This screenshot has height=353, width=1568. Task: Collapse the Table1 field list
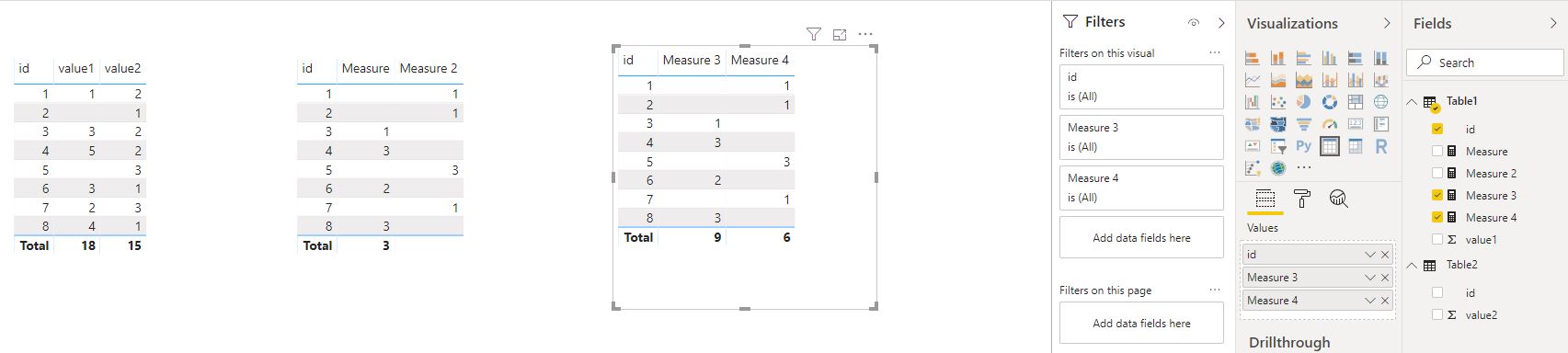tap(1413, 101)
